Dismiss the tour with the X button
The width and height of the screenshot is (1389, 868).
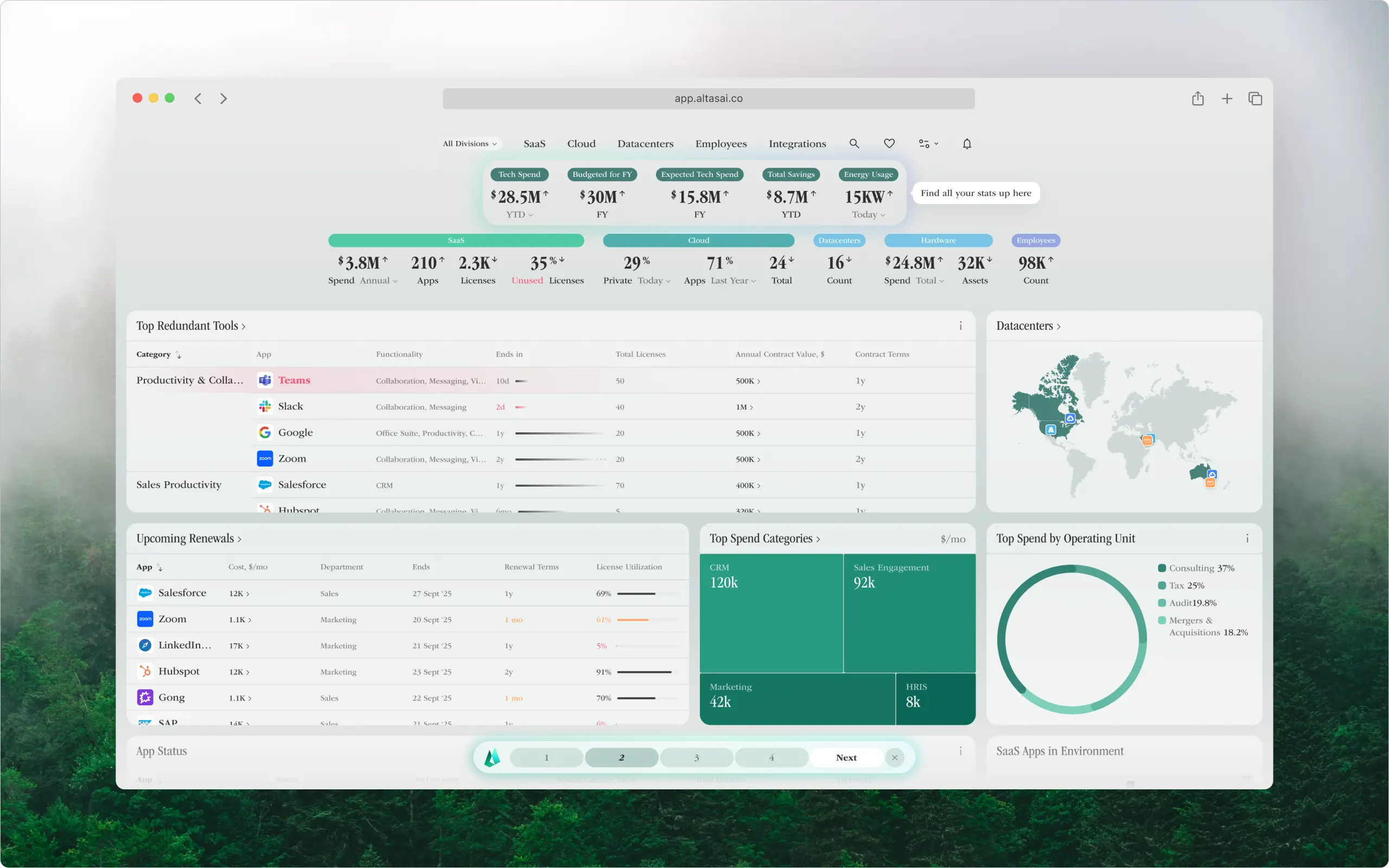tap(894, 758)
